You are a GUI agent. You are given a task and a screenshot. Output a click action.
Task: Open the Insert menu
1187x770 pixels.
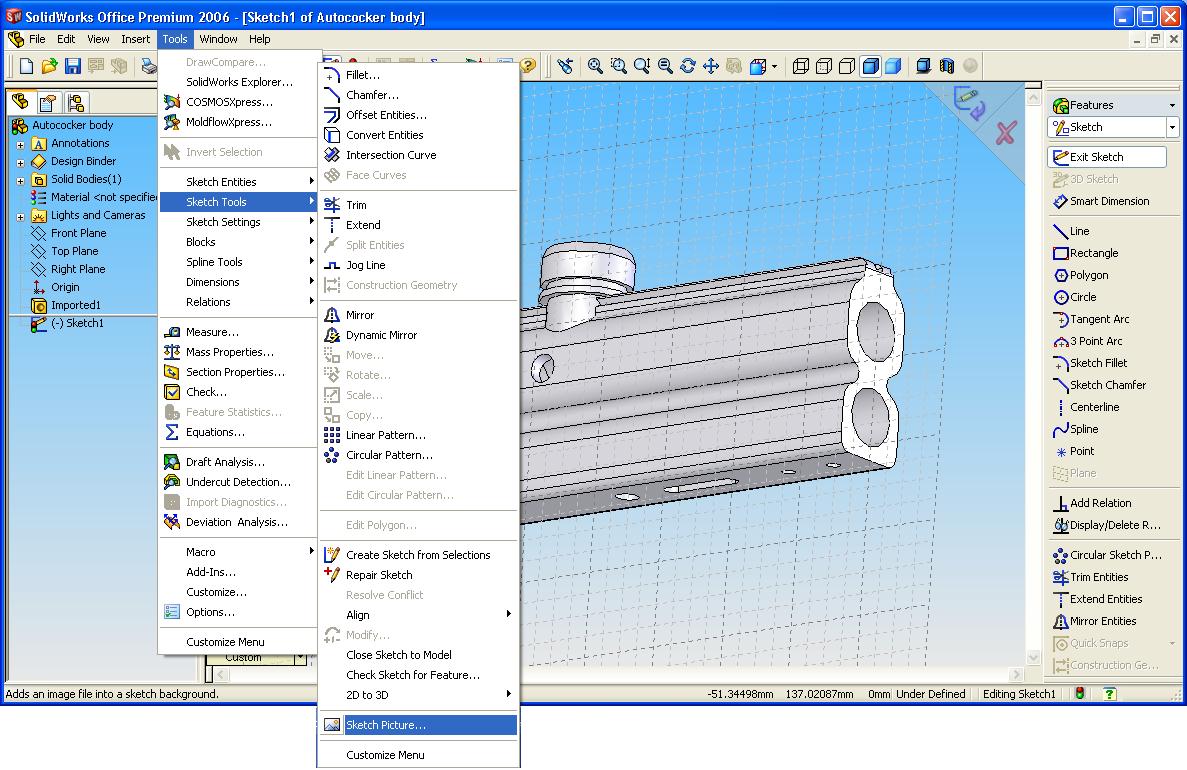point(136,39)
